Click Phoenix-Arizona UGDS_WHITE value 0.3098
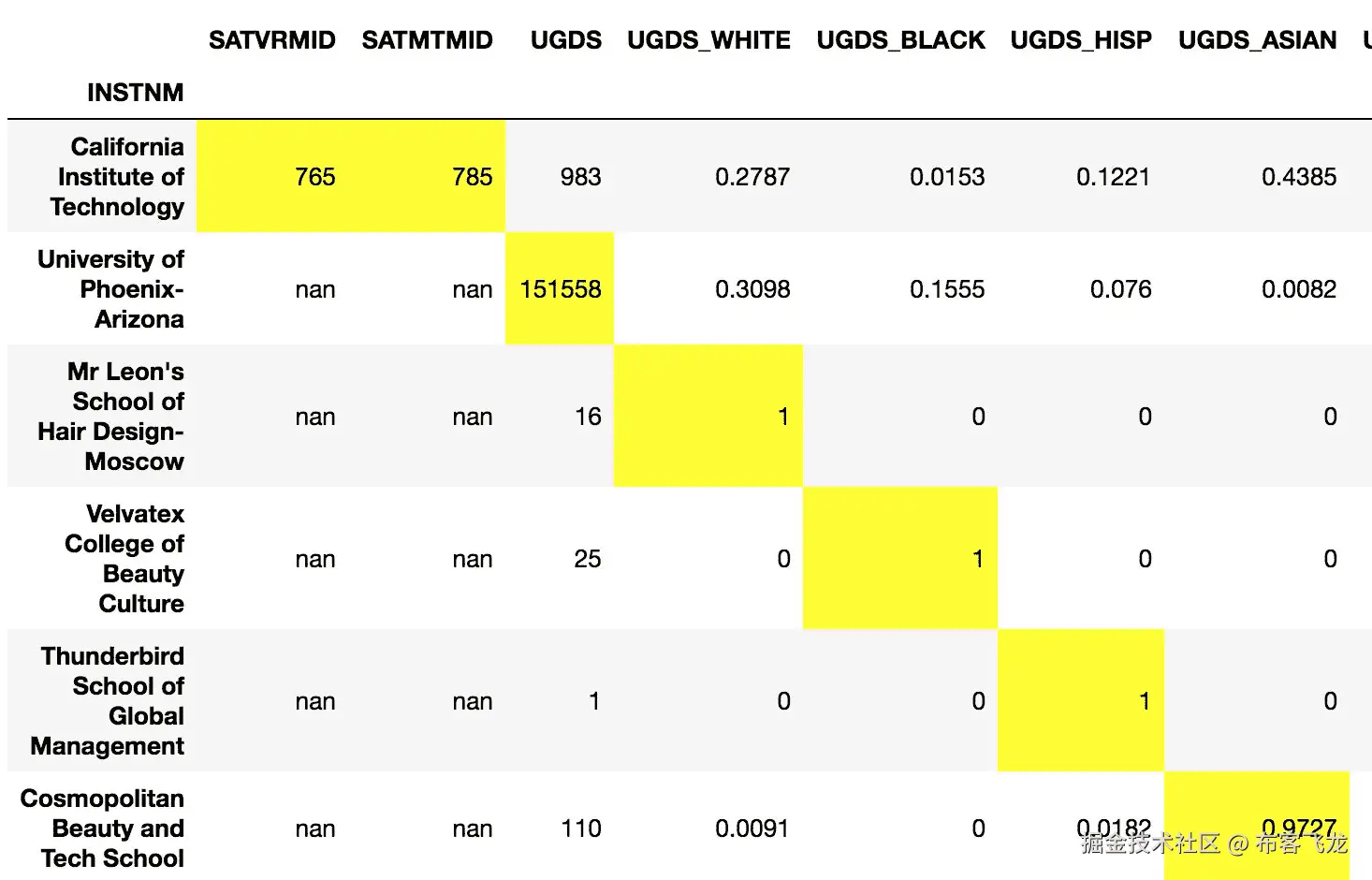 tap(752, 289)
